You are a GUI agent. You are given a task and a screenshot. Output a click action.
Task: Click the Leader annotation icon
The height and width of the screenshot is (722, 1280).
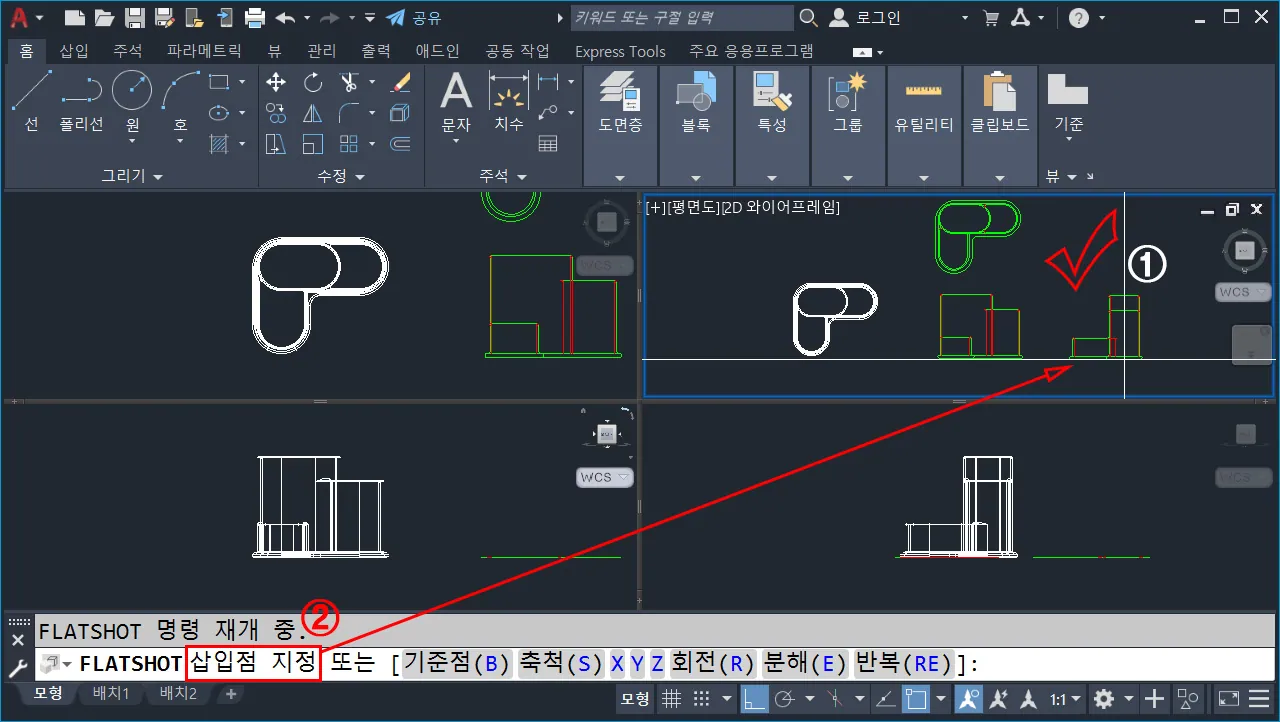547,113
